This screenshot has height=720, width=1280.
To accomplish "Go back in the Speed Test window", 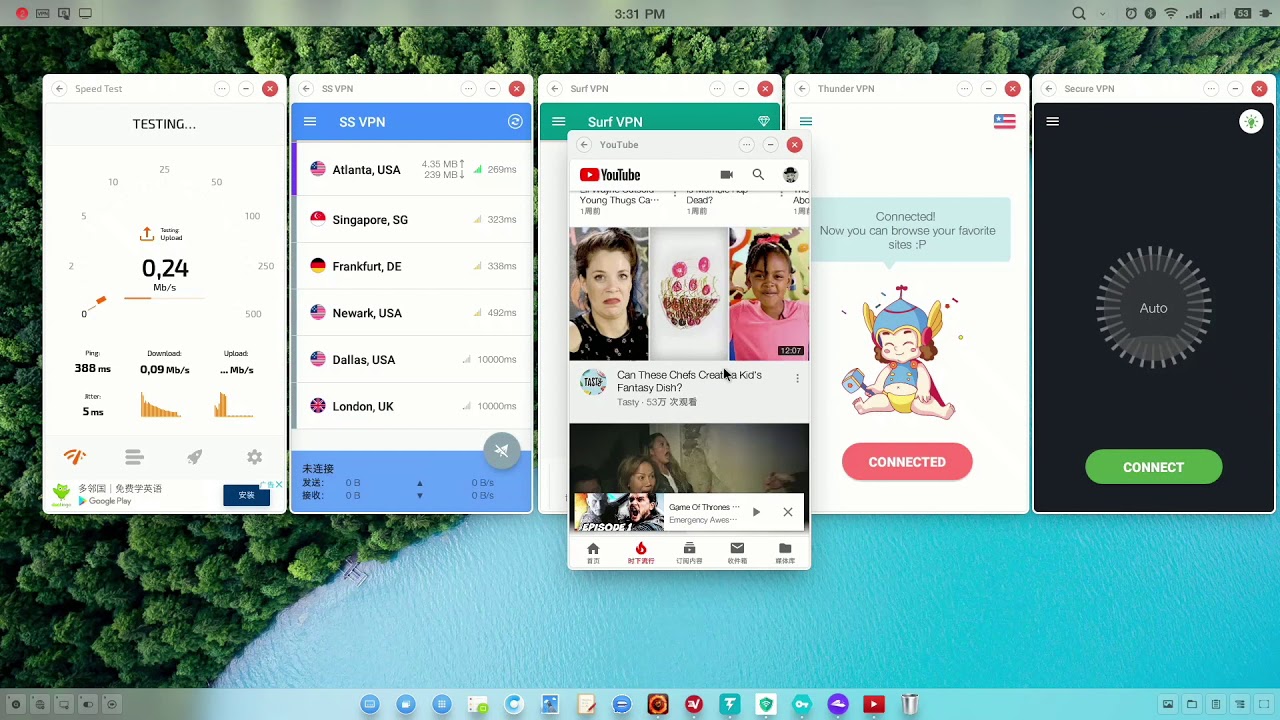I will pyautogui.click(x=59, y=89).
